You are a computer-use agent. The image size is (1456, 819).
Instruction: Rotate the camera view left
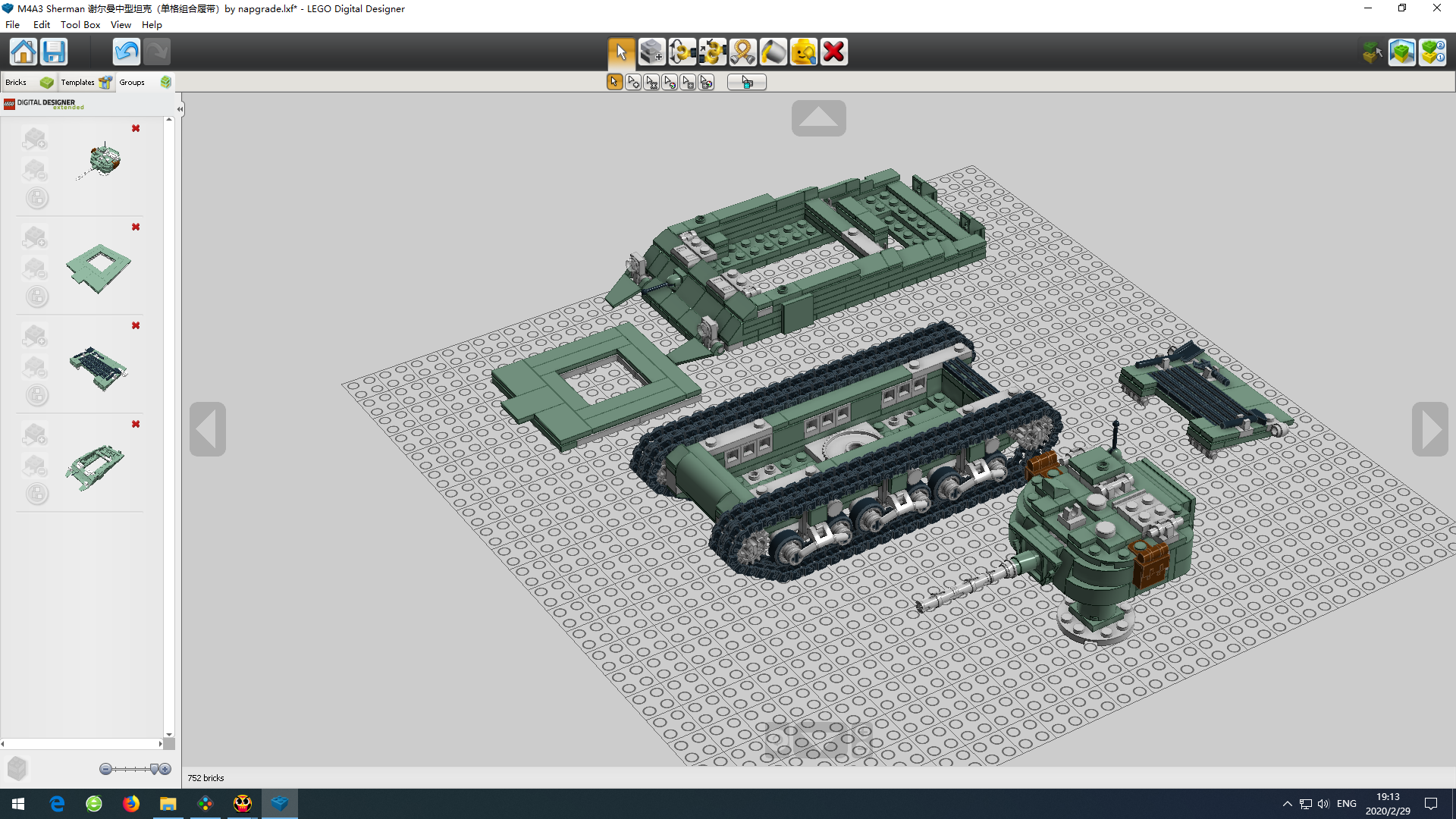208,429
